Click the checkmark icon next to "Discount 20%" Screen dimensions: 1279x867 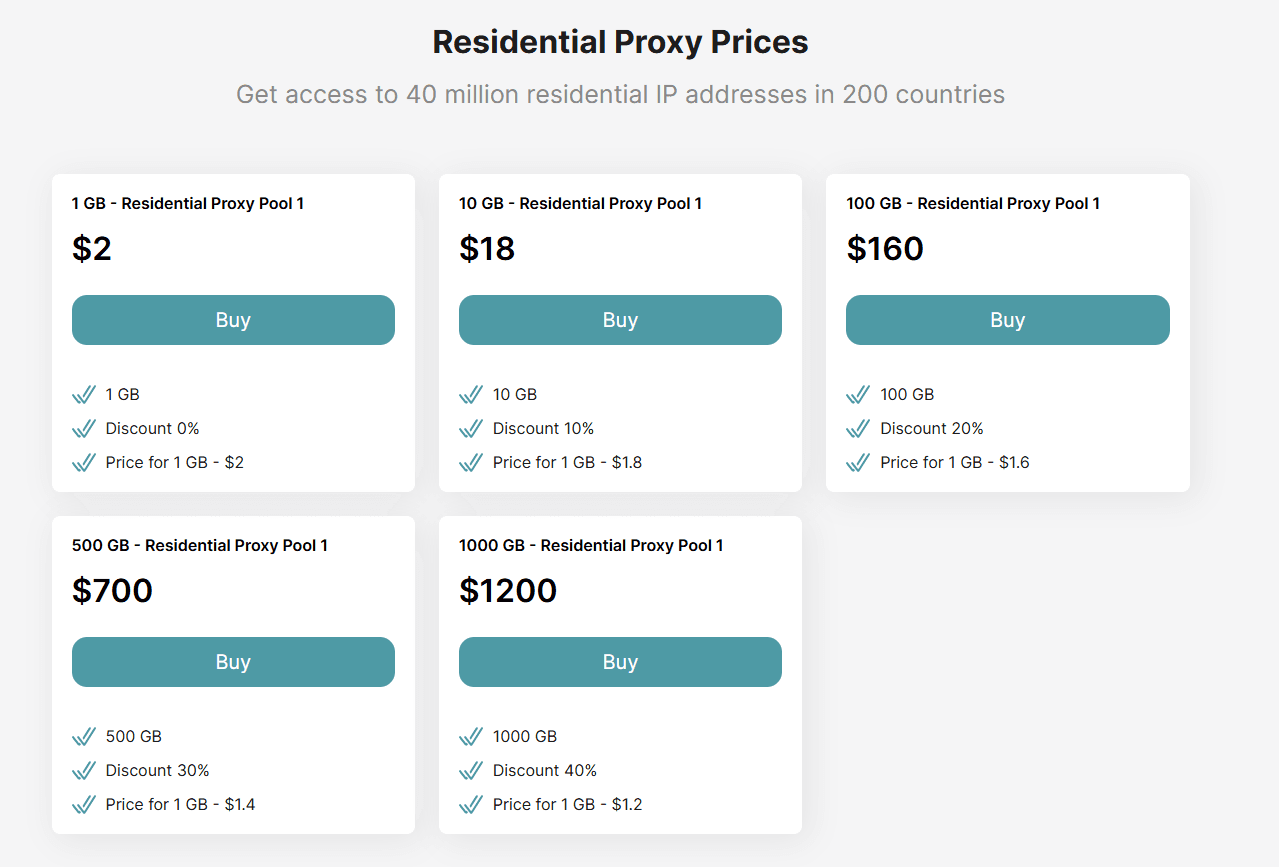pos(858,429)
